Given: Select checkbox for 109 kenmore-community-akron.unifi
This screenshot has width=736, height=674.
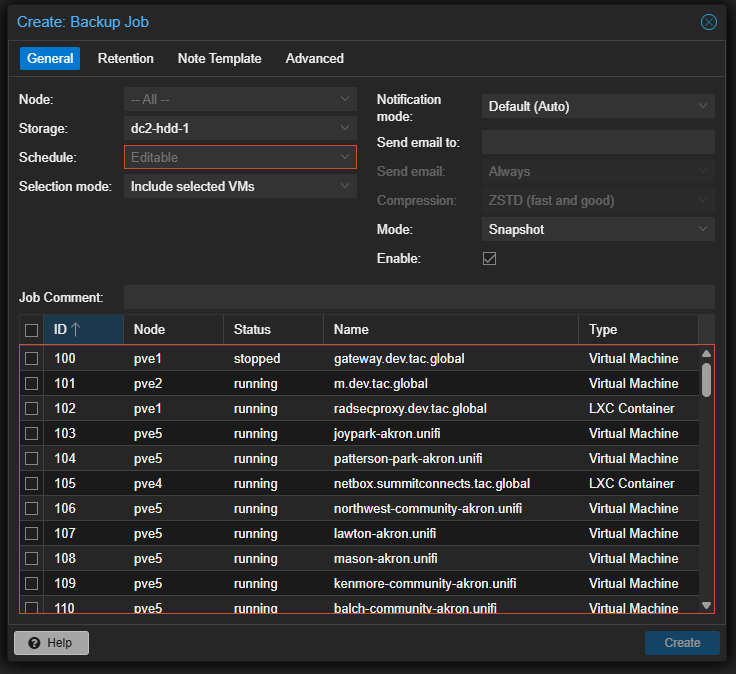Looking at the screenshot, I should (31, 583).
